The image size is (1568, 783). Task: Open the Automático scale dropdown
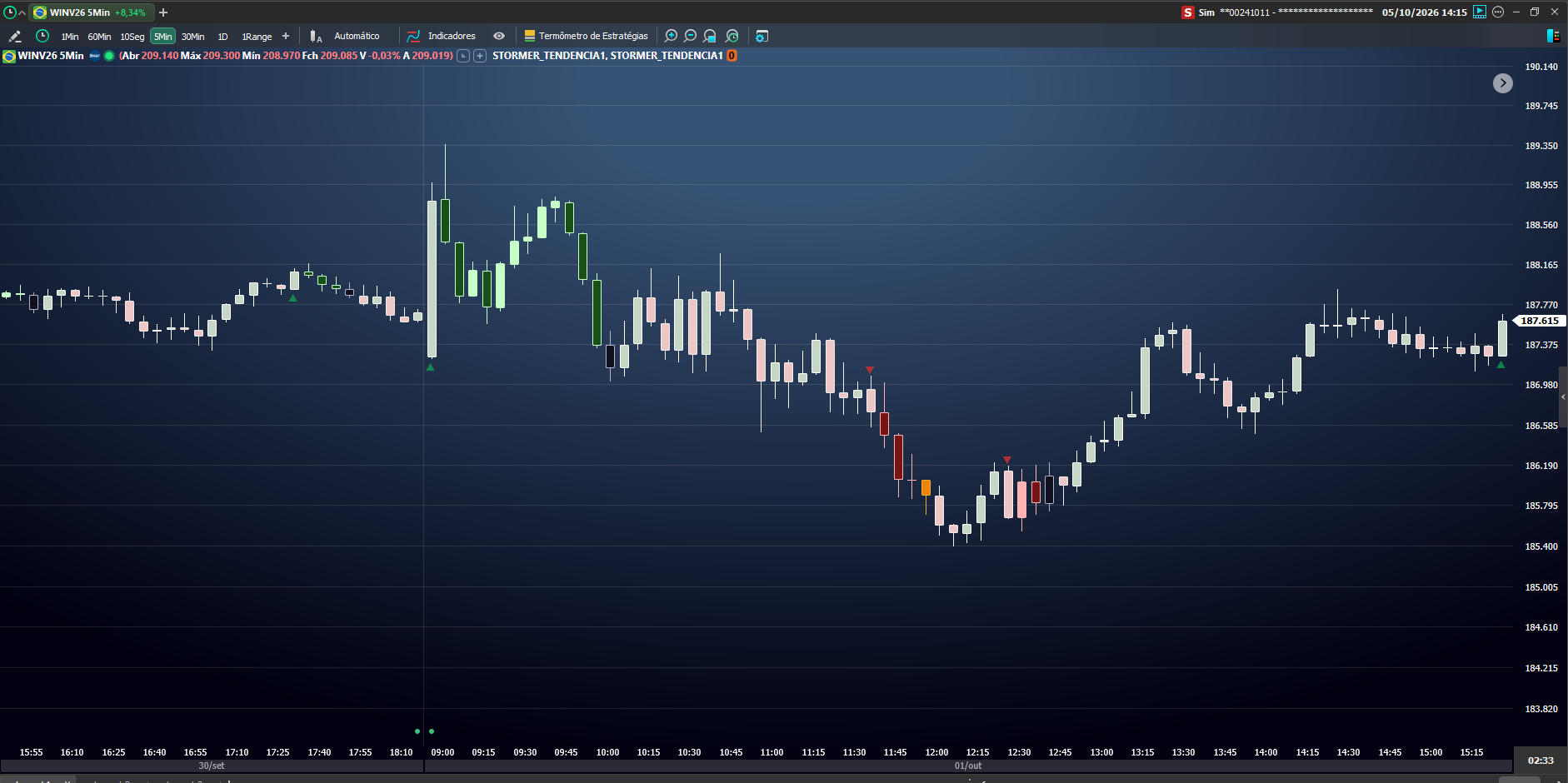click(357, 36)
